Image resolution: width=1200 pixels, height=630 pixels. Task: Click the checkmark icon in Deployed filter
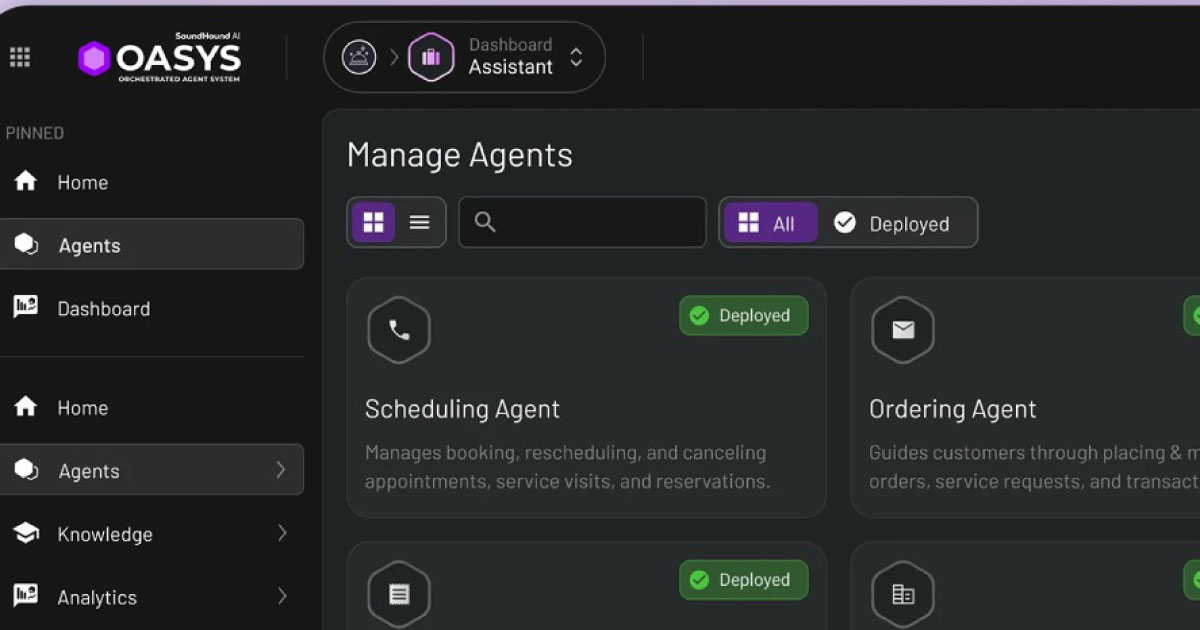pyautogui.click(x=845, y=222)
